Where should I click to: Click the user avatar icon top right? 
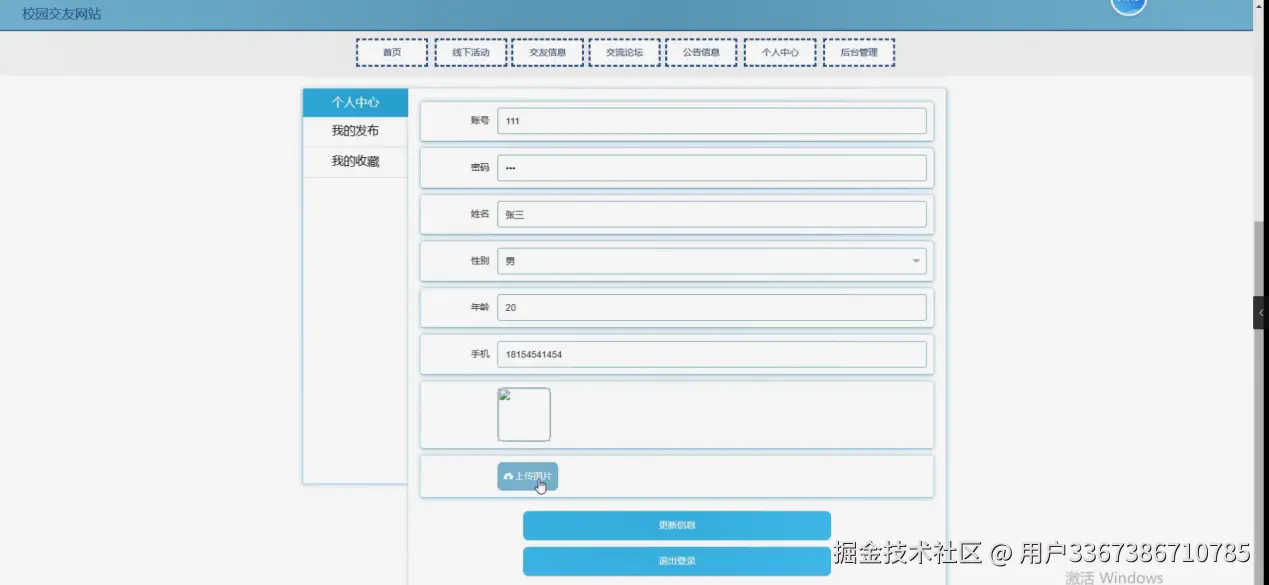click(x=1128, y=6)
